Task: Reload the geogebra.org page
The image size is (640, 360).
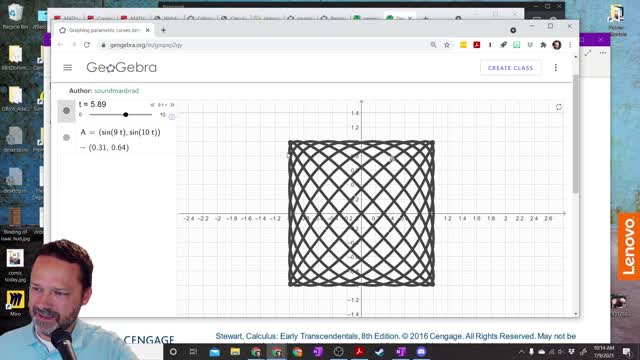Action: (87, 45)
